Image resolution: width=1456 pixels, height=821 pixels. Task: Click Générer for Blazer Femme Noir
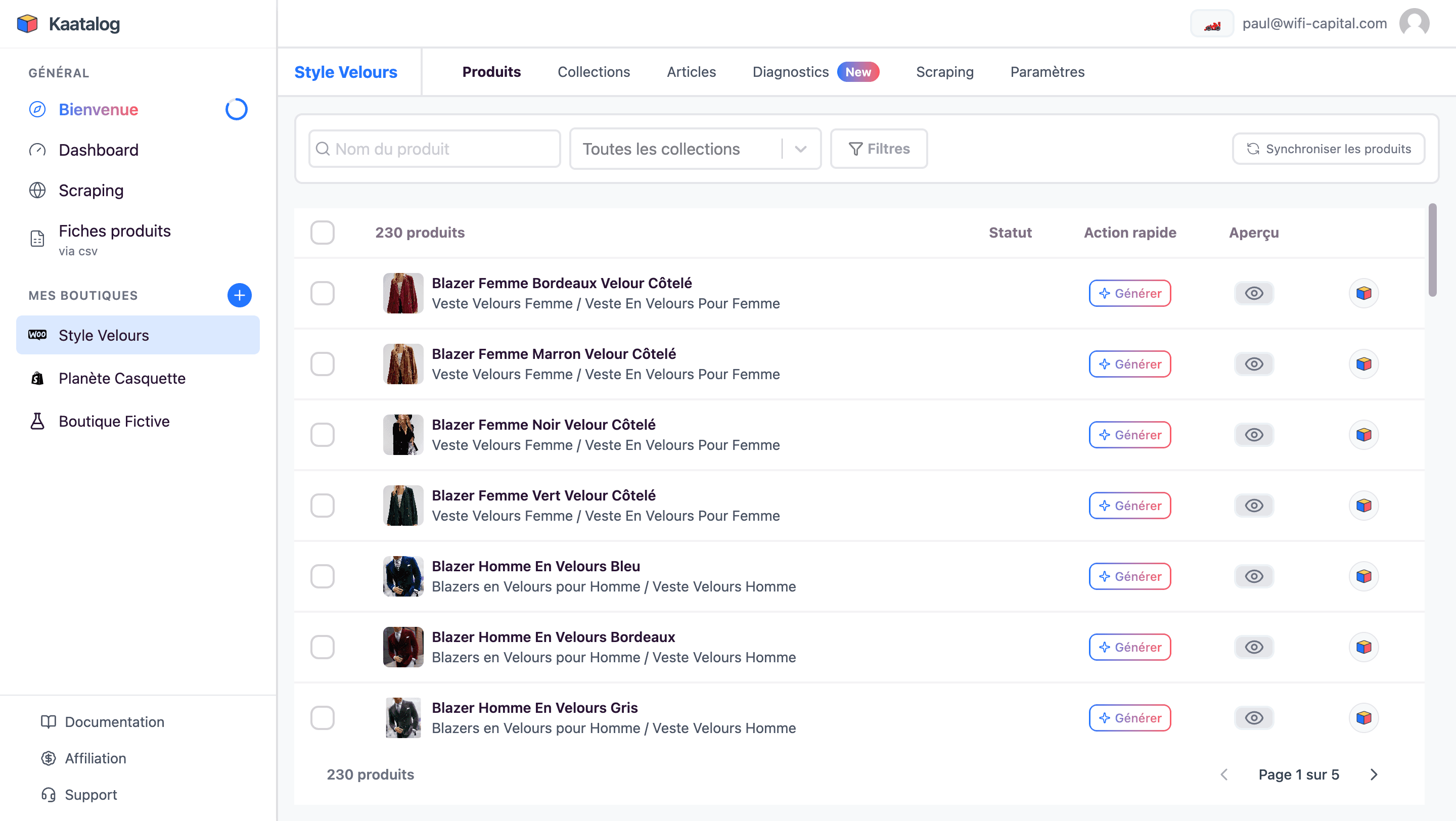point(1129,435)
